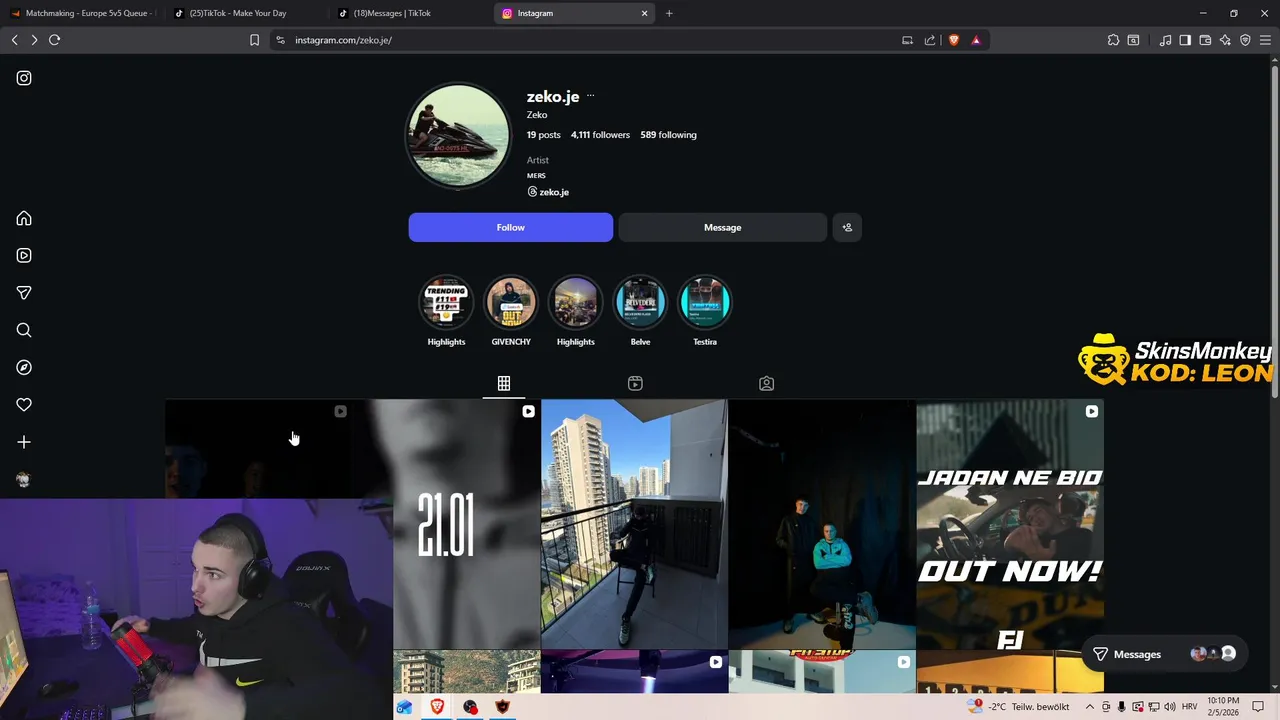This screenshot has height=720, width=1280.
Task: Show hidden system tray icons
Action: [x=1089, y=707]
